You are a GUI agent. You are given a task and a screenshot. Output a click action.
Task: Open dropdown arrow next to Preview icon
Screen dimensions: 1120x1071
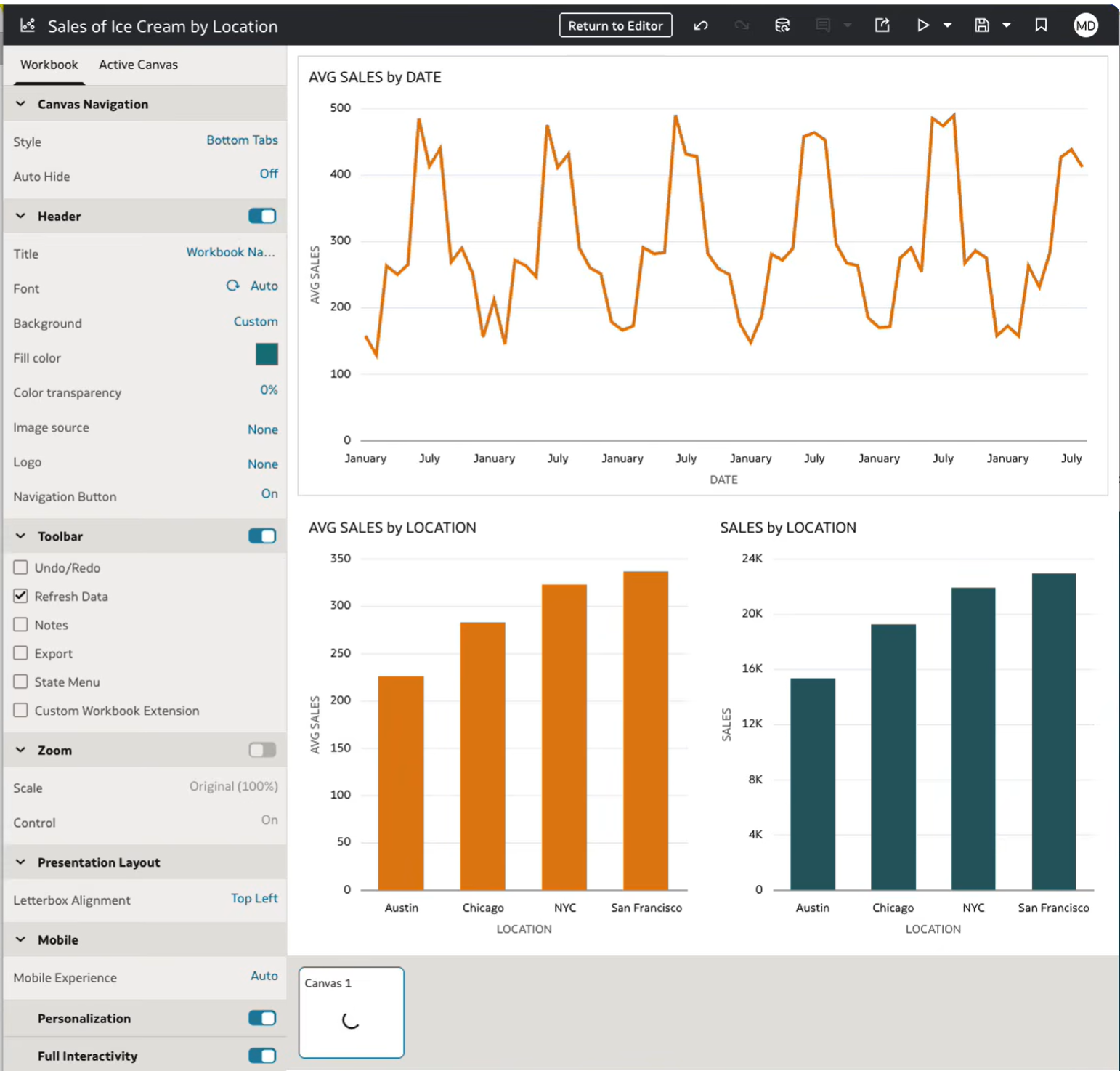(947, 25)
